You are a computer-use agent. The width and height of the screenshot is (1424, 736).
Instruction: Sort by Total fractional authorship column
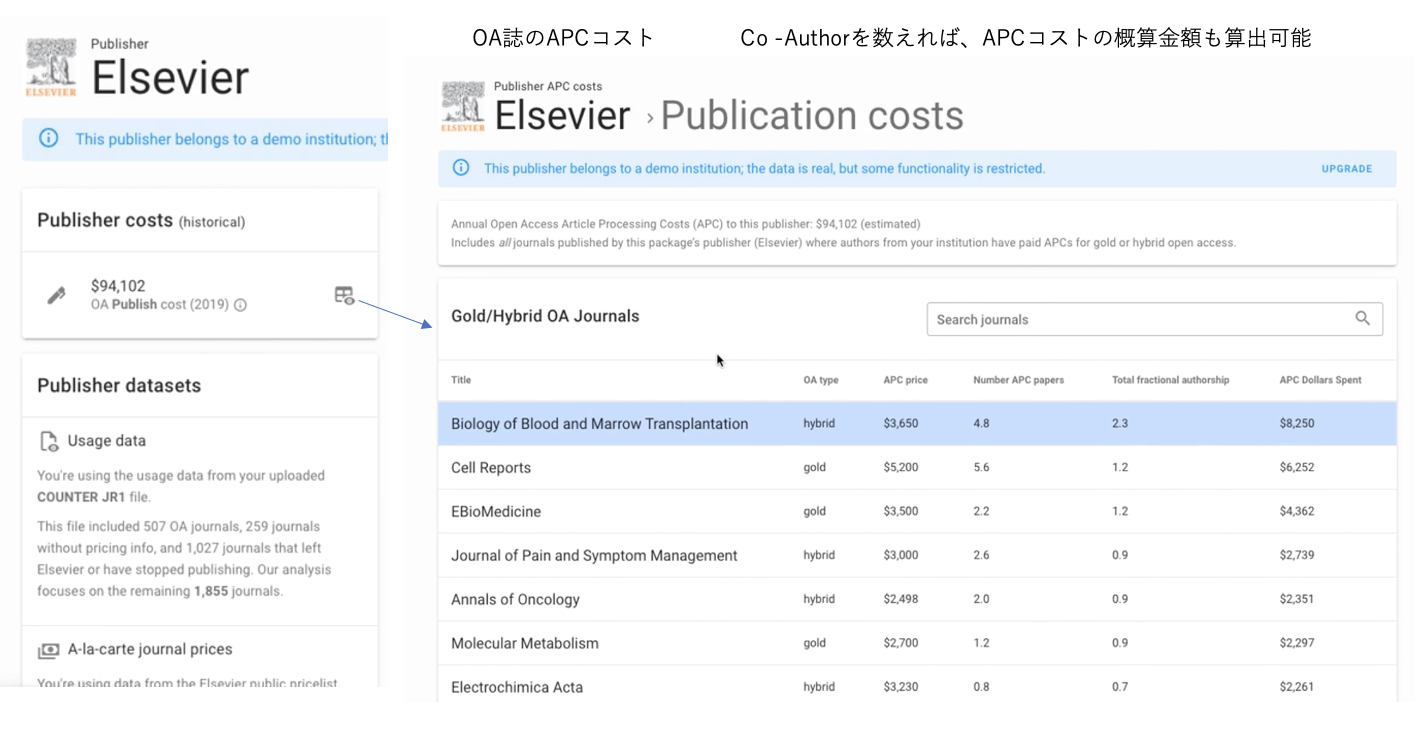(1170, 380)
